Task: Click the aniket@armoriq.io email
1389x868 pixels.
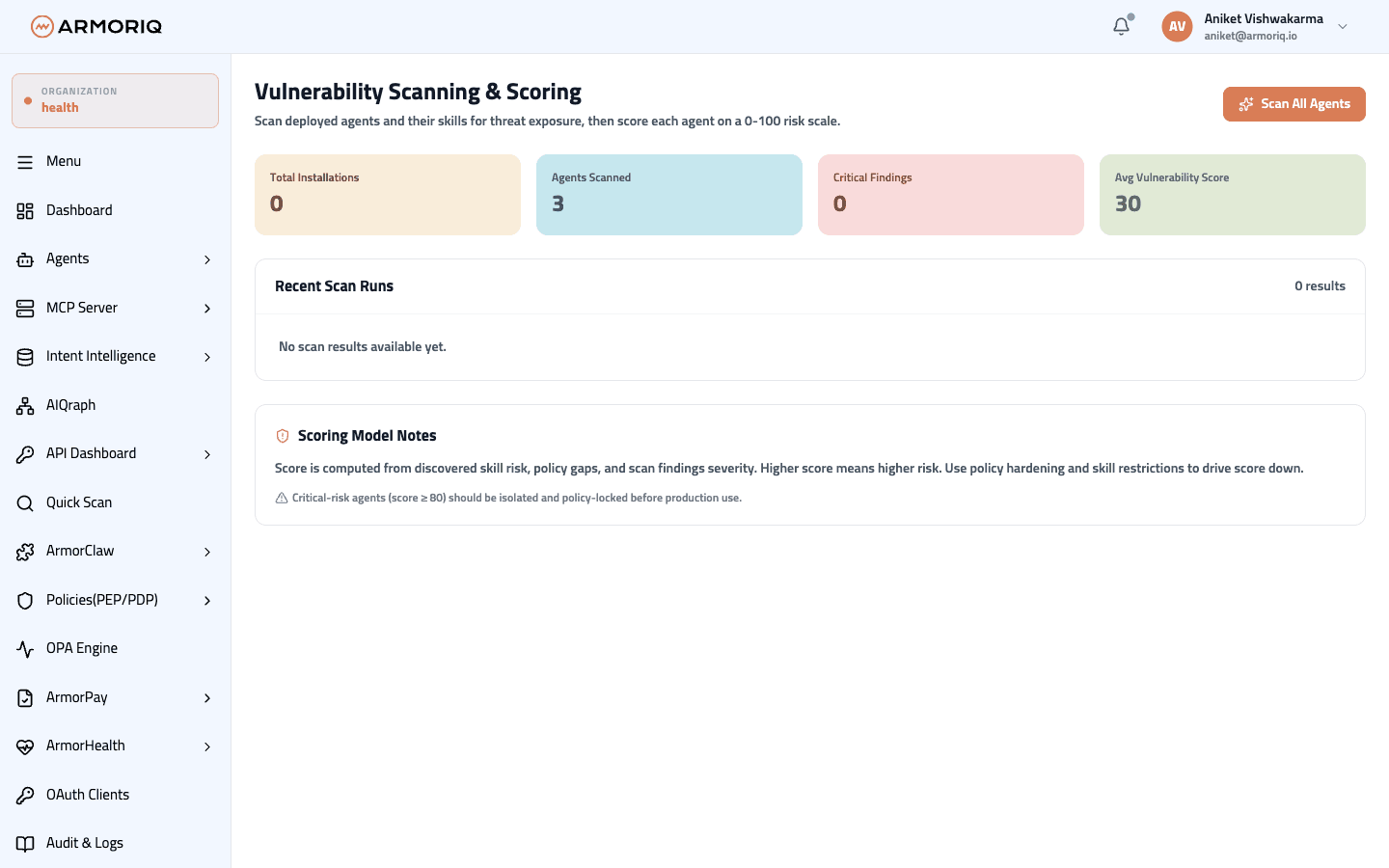Action: [1250, 36]
